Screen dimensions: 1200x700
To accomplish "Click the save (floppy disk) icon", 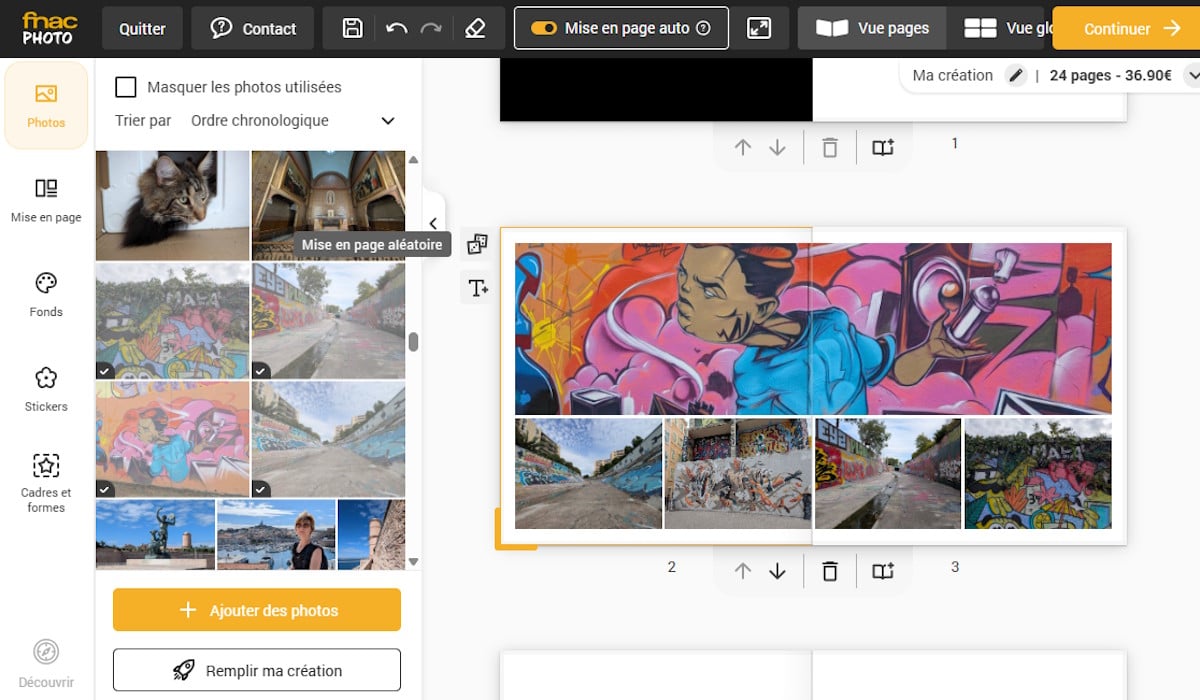I will 352,28.
